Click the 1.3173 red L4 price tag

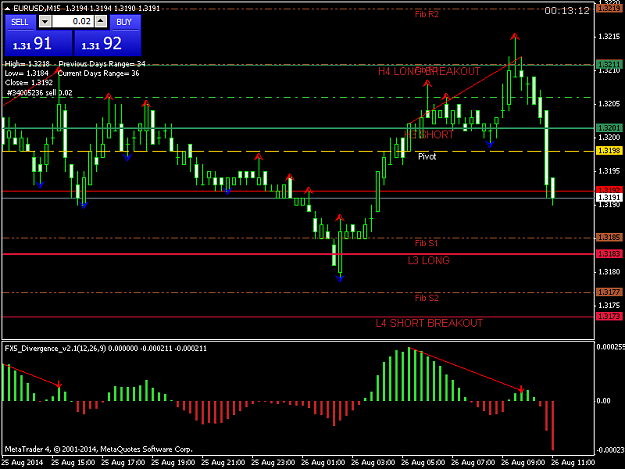pyautogui.click(x=609, y=316)
